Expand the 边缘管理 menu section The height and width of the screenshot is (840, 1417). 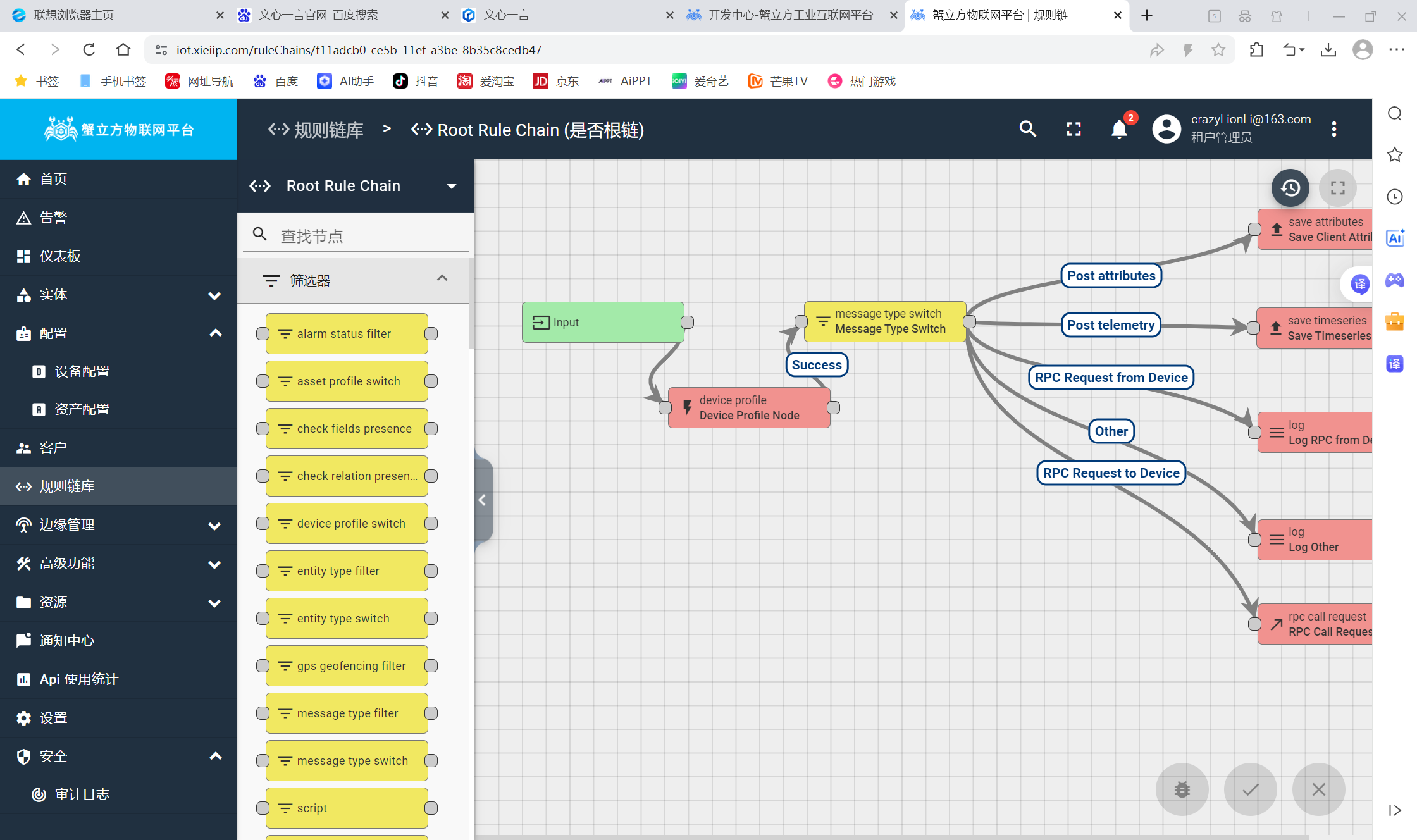(214, 526)
